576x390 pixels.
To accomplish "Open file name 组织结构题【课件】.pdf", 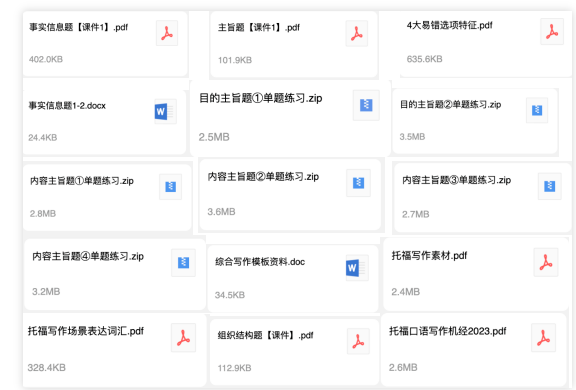I will [266, 335].
